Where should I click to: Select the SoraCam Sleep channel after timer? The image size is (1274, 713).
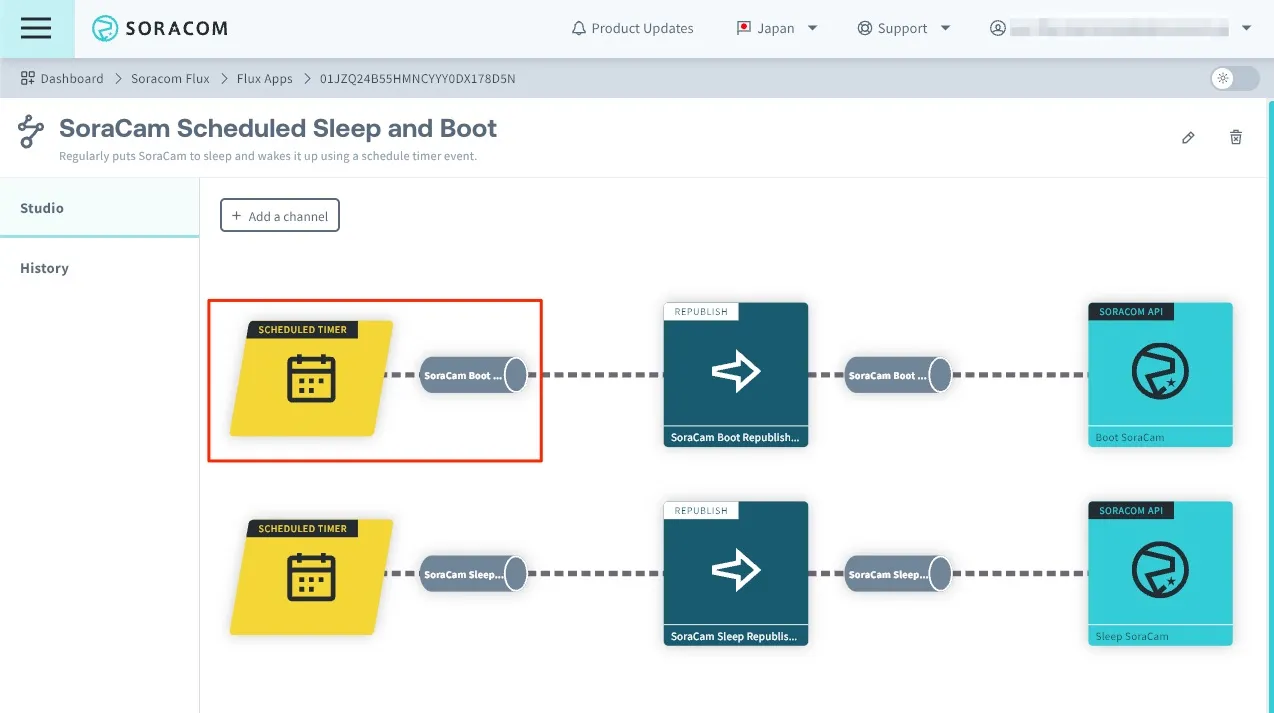pyautogui.click(x=473, y=574)
